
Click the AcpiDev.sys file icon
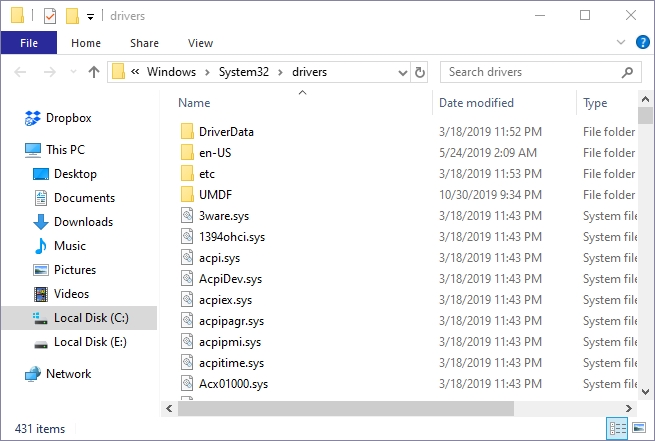(x=187, y=279)
